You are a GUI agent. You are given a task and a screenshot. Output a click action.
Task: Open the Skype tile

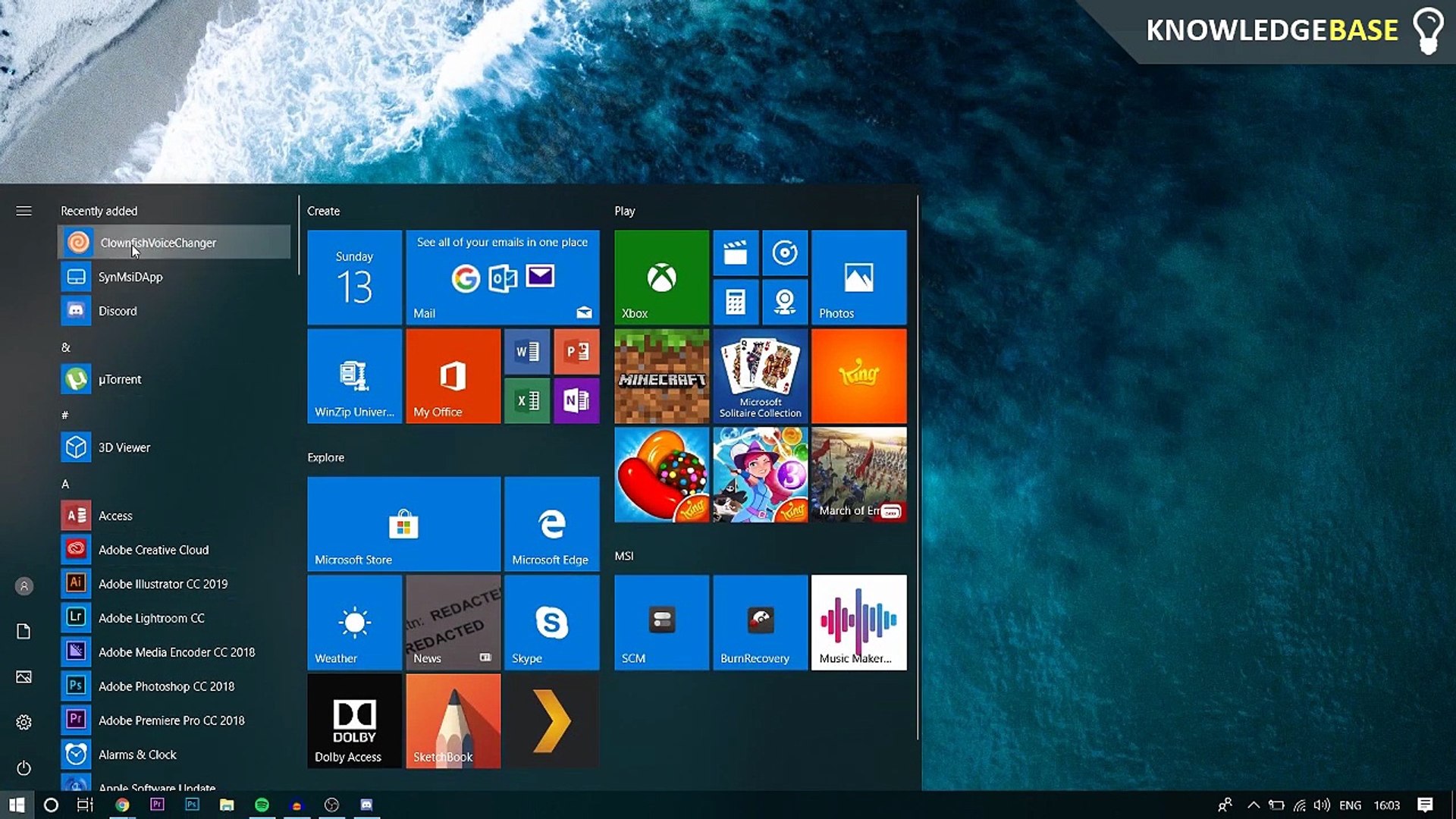(x=551, y=623)
